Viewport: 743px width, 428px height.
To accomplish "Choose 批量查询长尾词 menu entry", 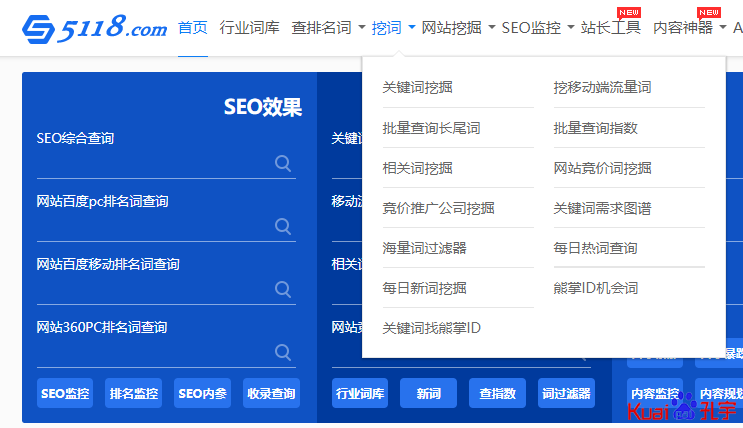I will (x=431, y=128).
